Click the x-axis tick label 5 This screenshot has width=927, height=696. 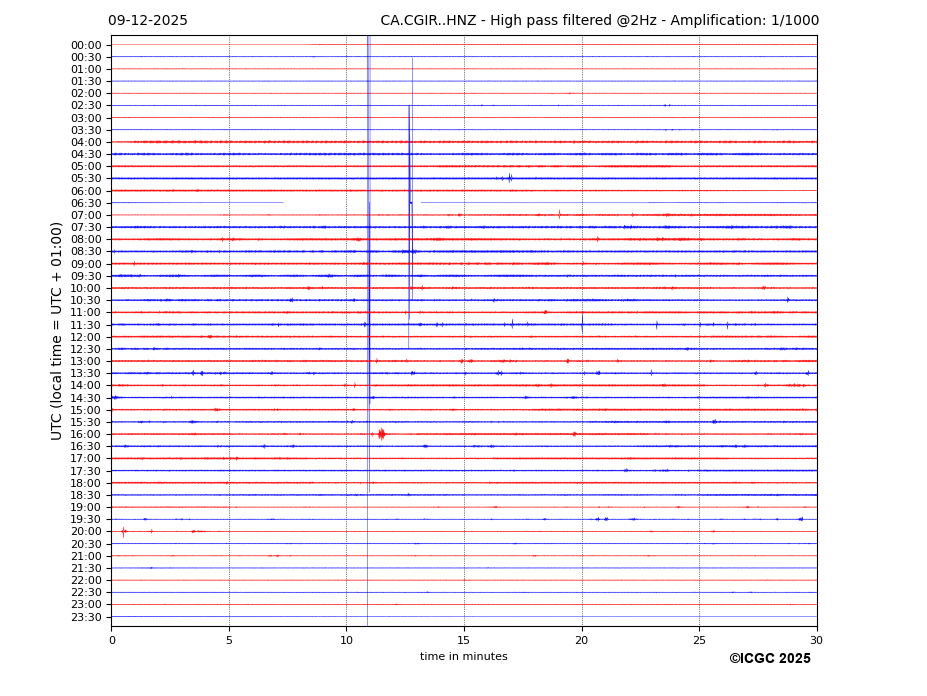tap(229, 640)
